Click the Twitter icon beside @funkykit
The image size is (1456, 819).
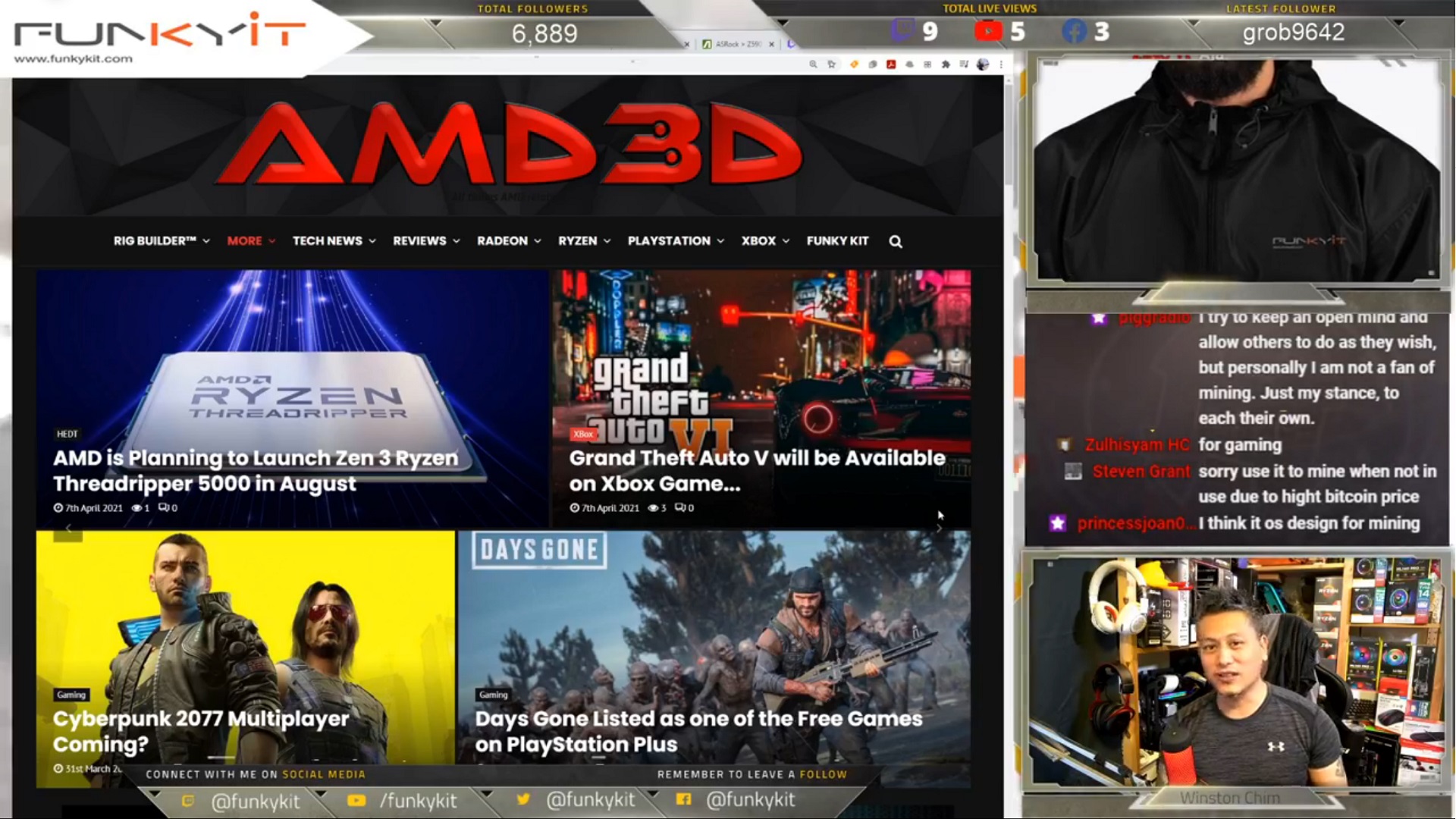pos(522,799)
